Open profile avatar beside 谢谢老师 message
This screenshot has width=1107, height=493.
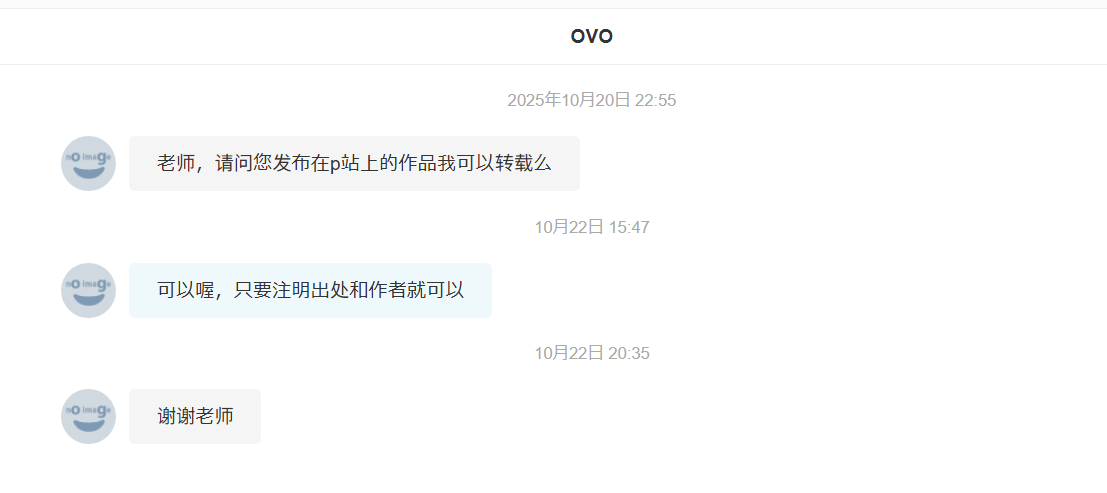(x=88, y=416)
